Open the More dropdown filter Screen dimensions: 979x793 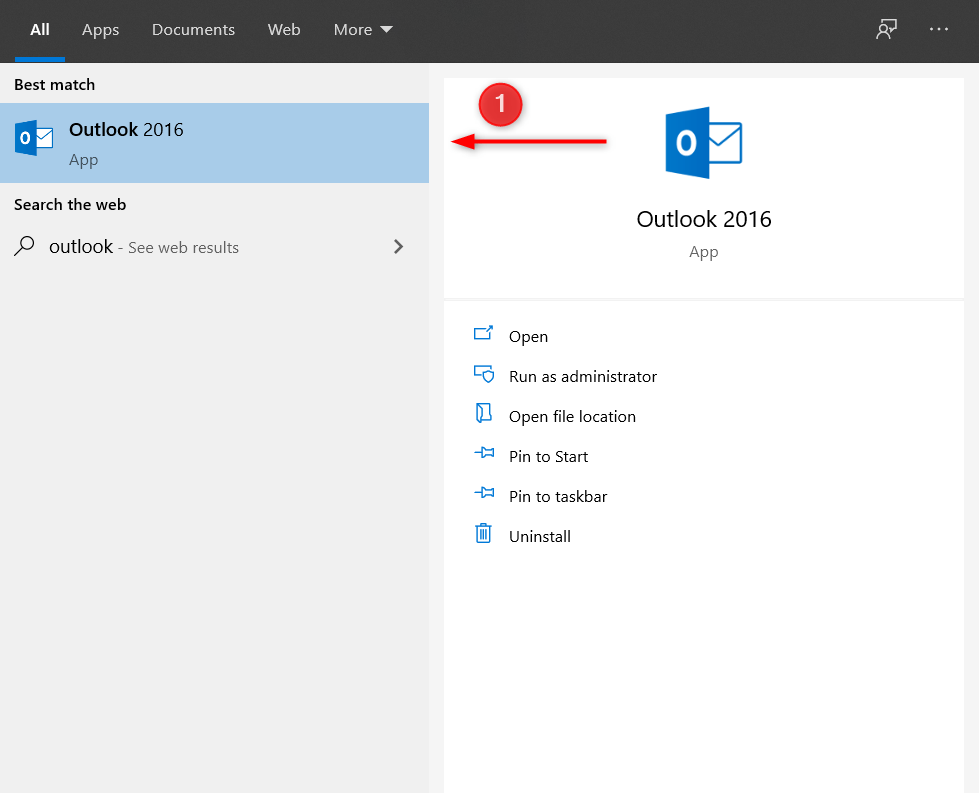point(363,30)
